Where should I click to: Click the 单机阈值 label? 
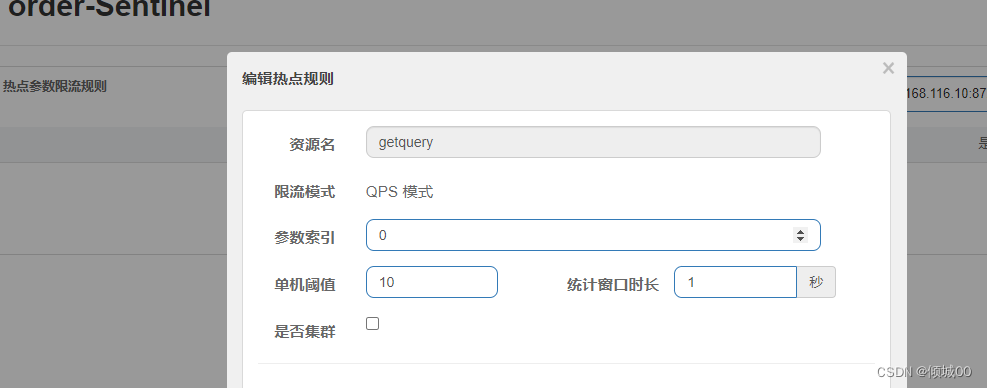[305, 285]
